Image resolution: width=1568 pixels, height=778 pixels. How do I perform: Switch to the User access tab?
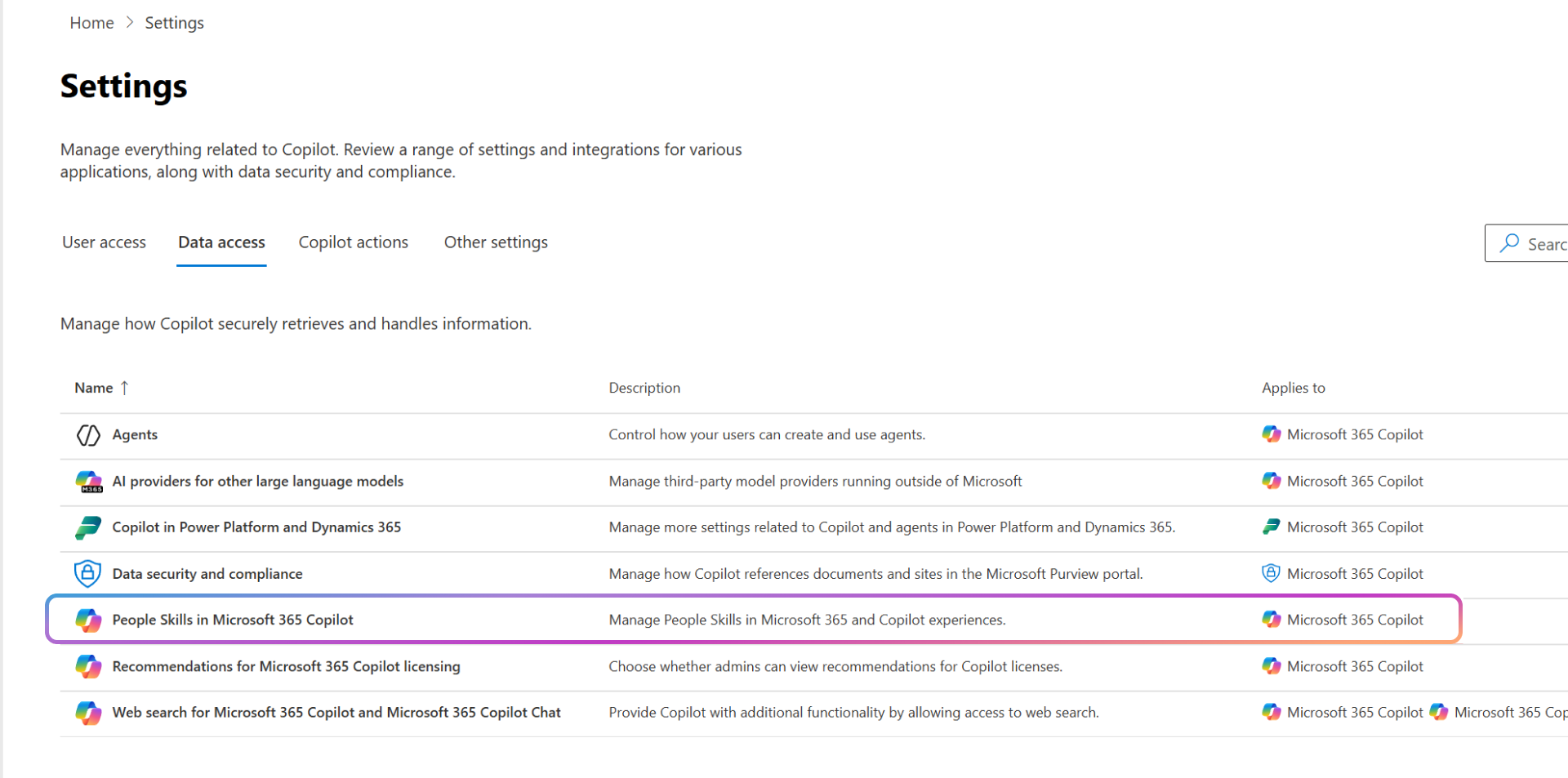tap(104, 242)
